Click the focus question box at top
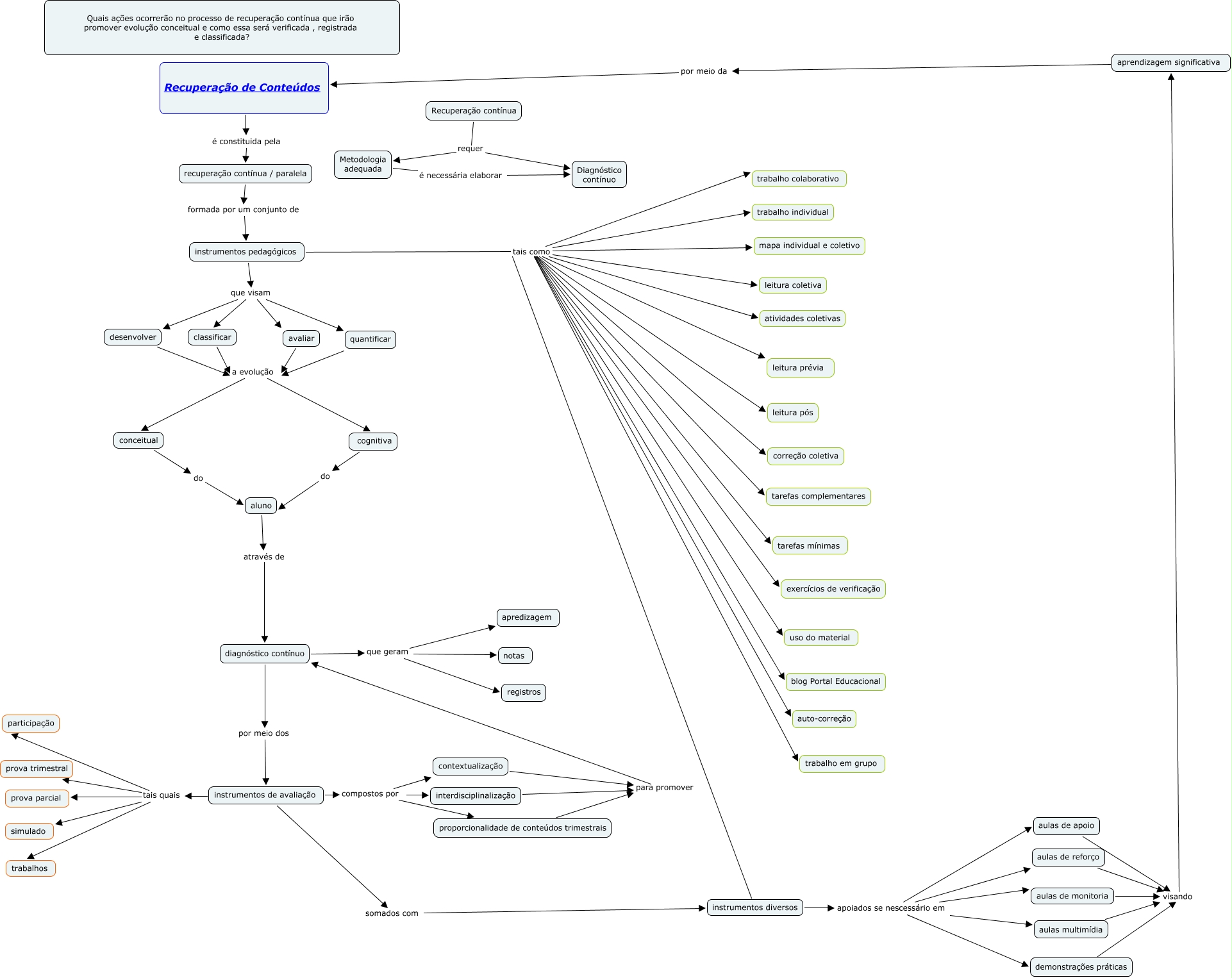The image size is (1232, 978). click(x=222, y=28)
